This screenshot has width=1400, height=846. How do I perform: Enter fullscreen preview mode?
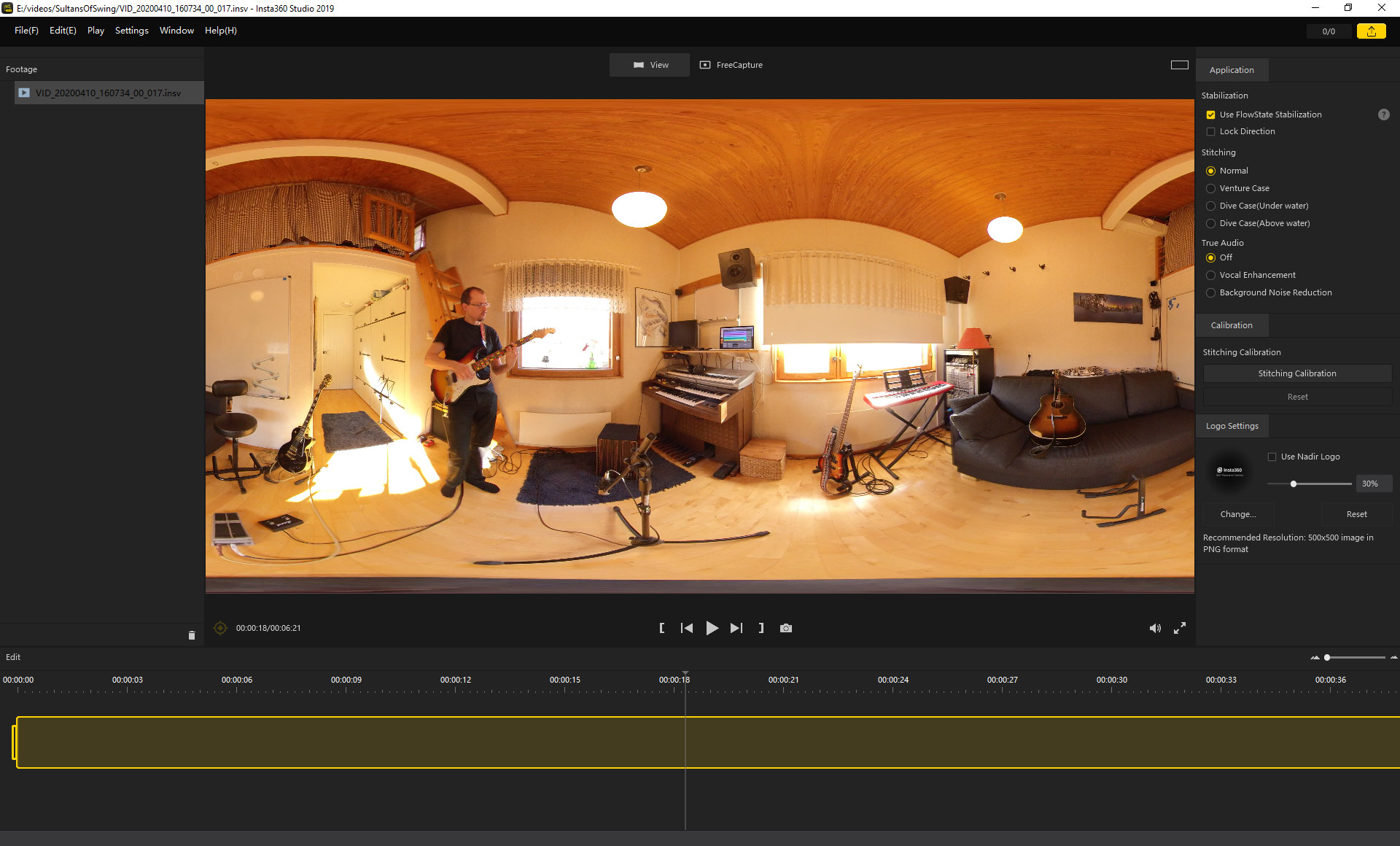pyautogui.click(x=1179, y=628)
